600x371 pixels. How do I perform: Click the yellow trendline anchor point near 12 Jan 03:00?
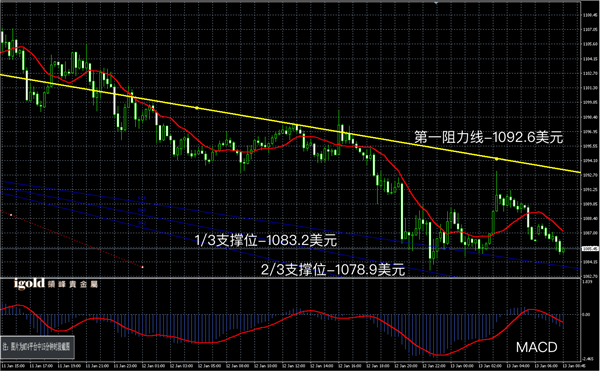point(197,108)
